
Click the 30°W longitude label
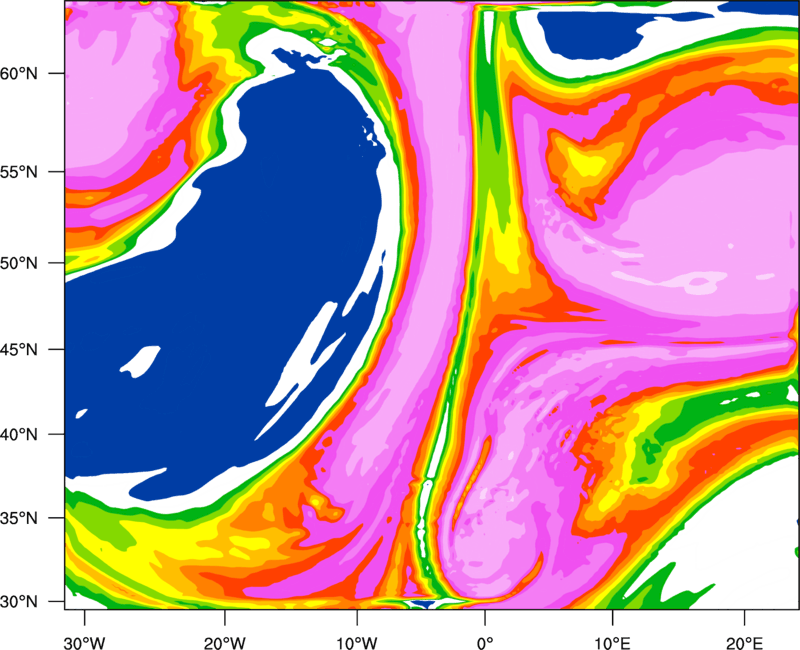tap(84, 643)
